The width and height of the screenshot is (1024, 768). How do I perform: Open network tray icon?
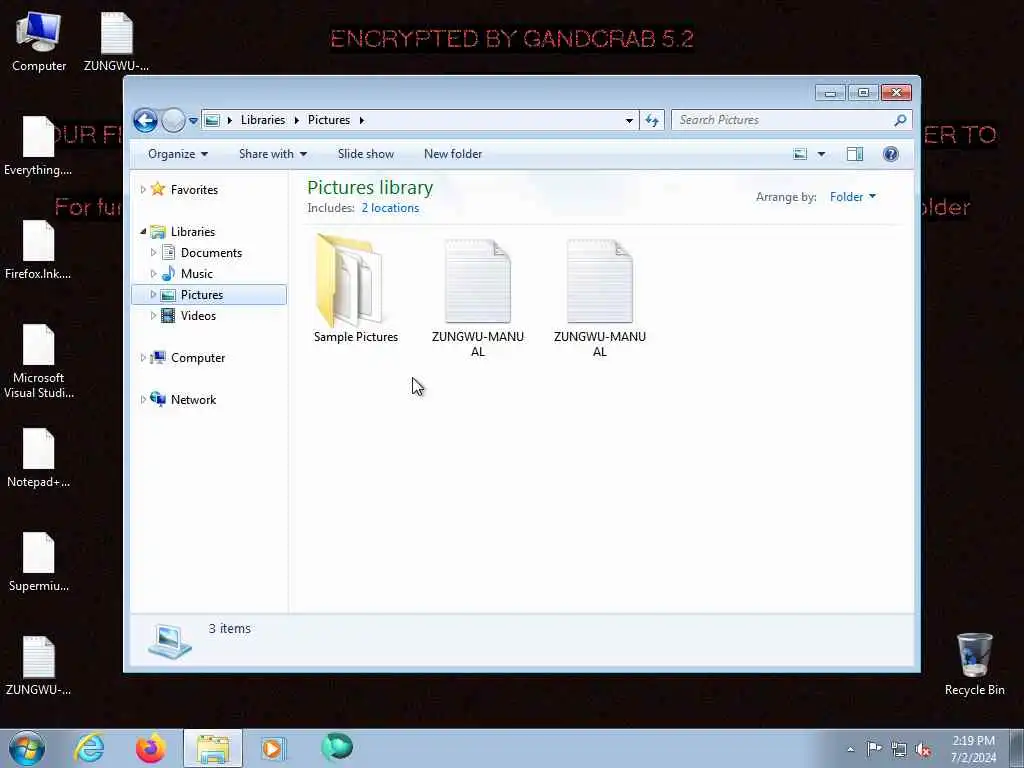point(899,750)
